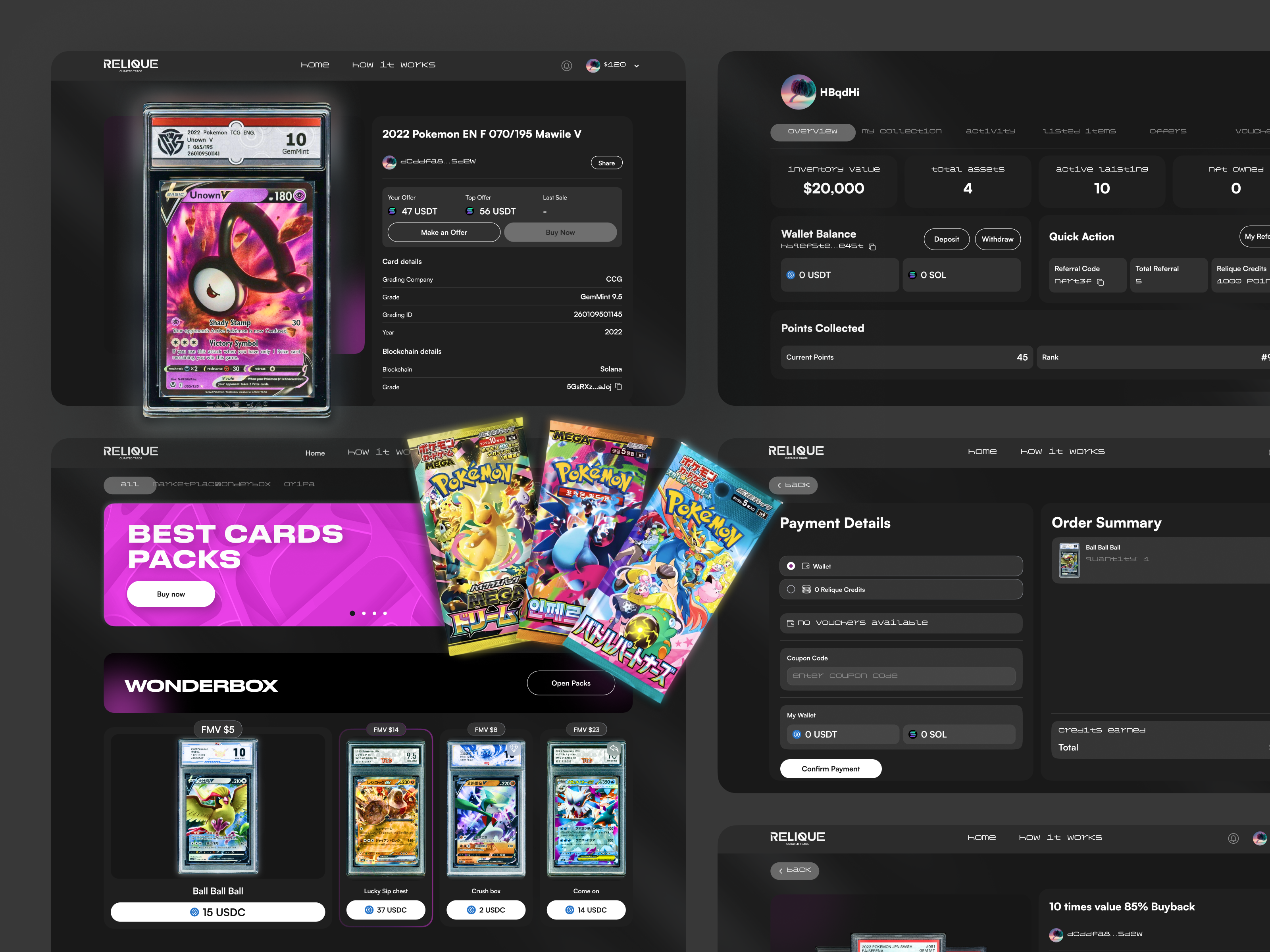Click the notification bell on the buyback page

pos(1233,839)
